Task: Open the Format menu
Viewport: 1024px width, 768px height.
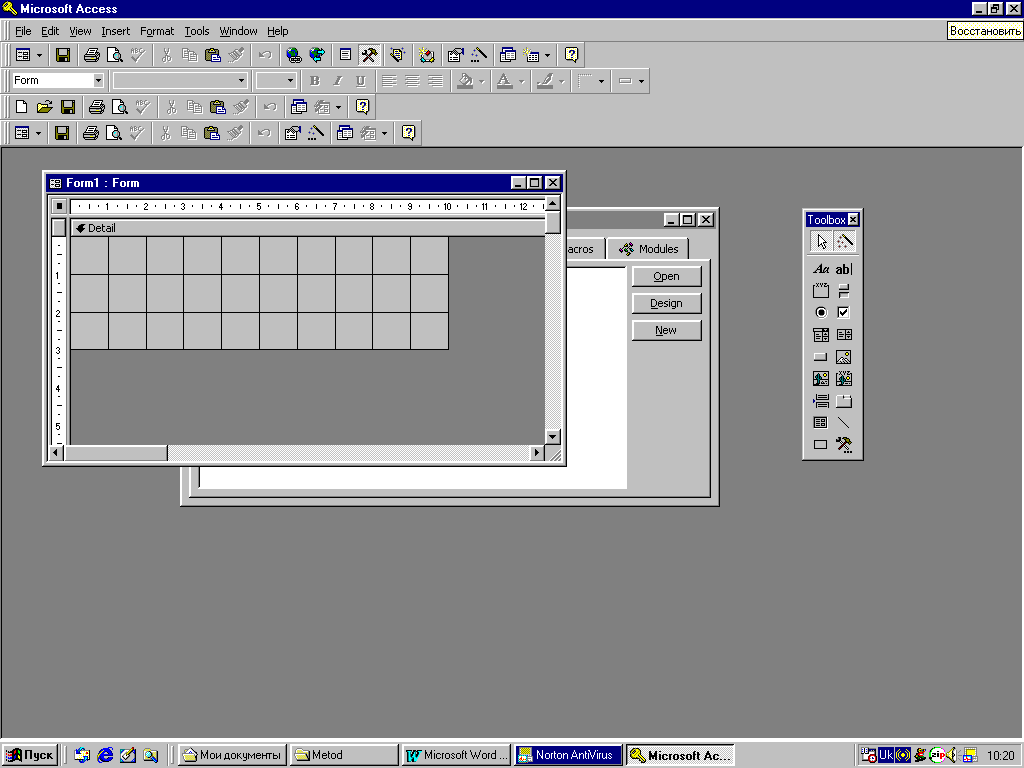Action: pyautogui.click(x=157, y=31)
